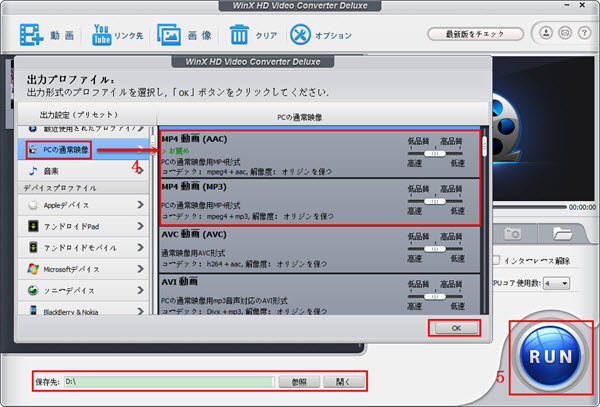Click the add video film icon

tap(31, 34)
